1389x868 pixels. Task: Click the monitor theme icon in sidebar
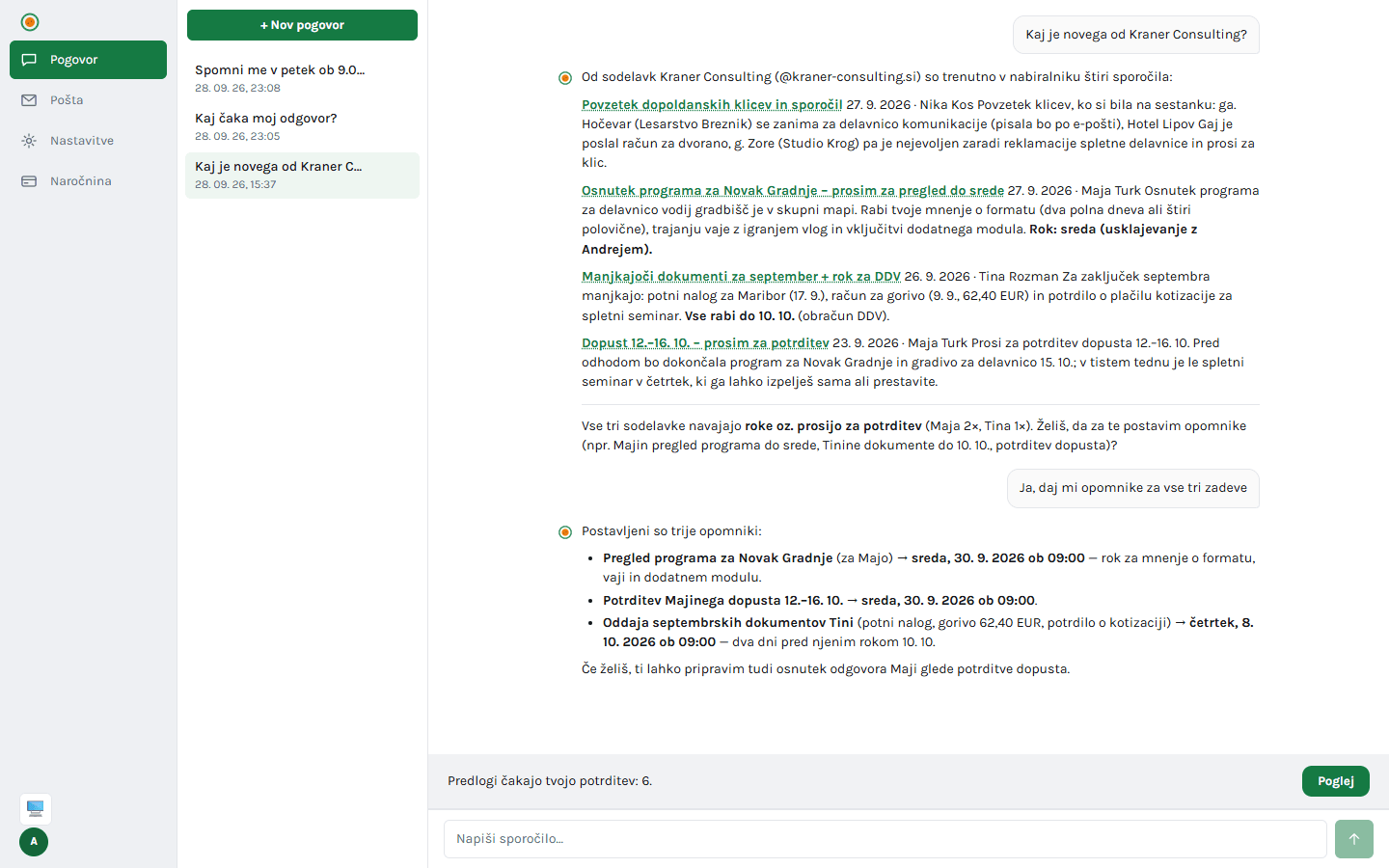(x=36, y=808)
